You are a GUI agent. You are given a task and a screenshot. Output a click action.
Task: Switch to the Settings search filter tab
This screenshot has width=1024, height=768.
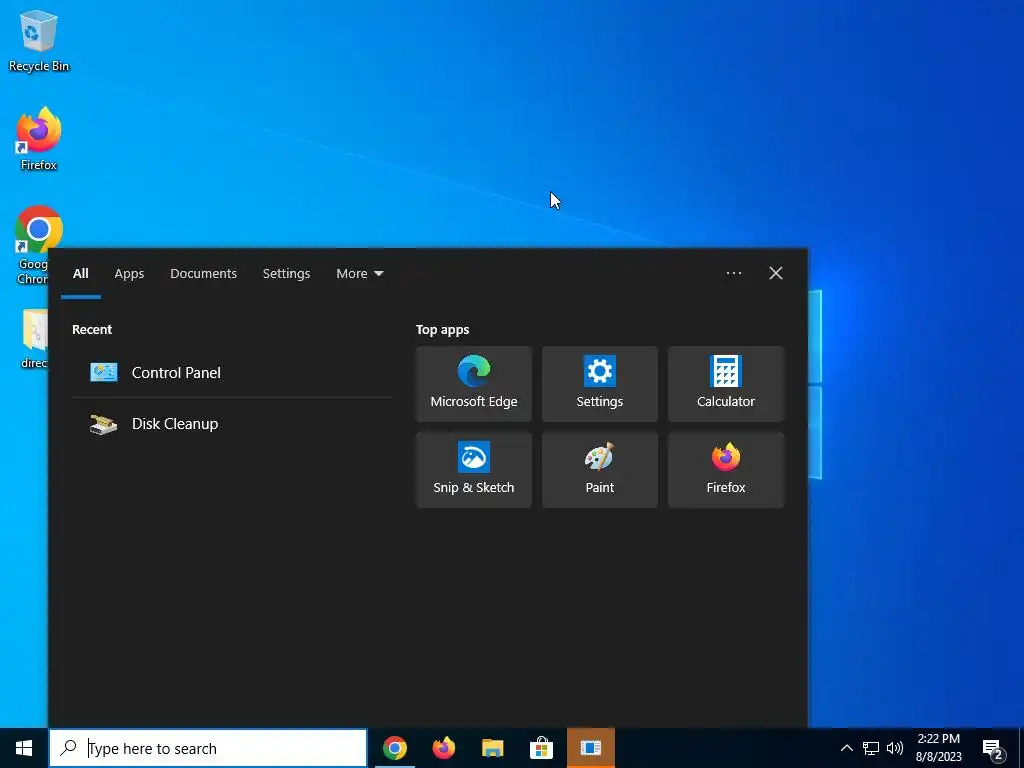[x=286, y=274]
